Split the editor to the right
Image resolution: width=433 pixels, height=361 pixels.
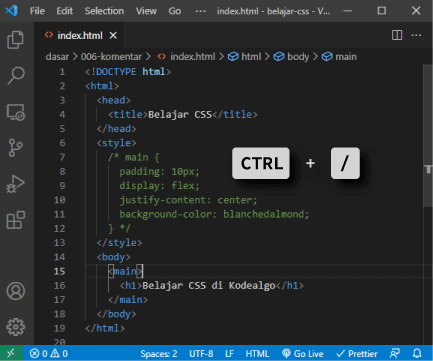tap(397, 35)
